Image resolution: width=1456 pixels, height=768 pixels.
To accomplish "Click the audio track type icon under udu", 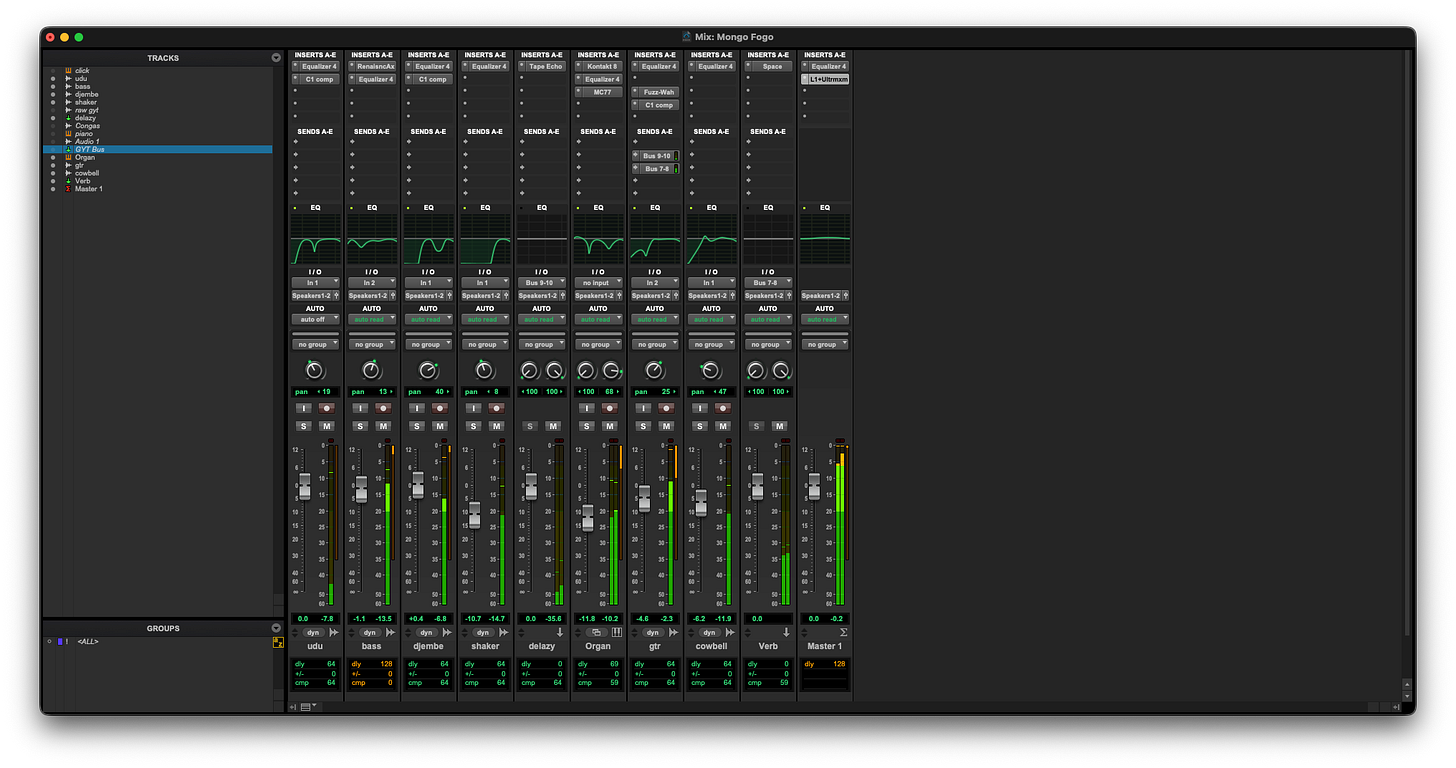I will pyautogui.click(x=334, y=633).
